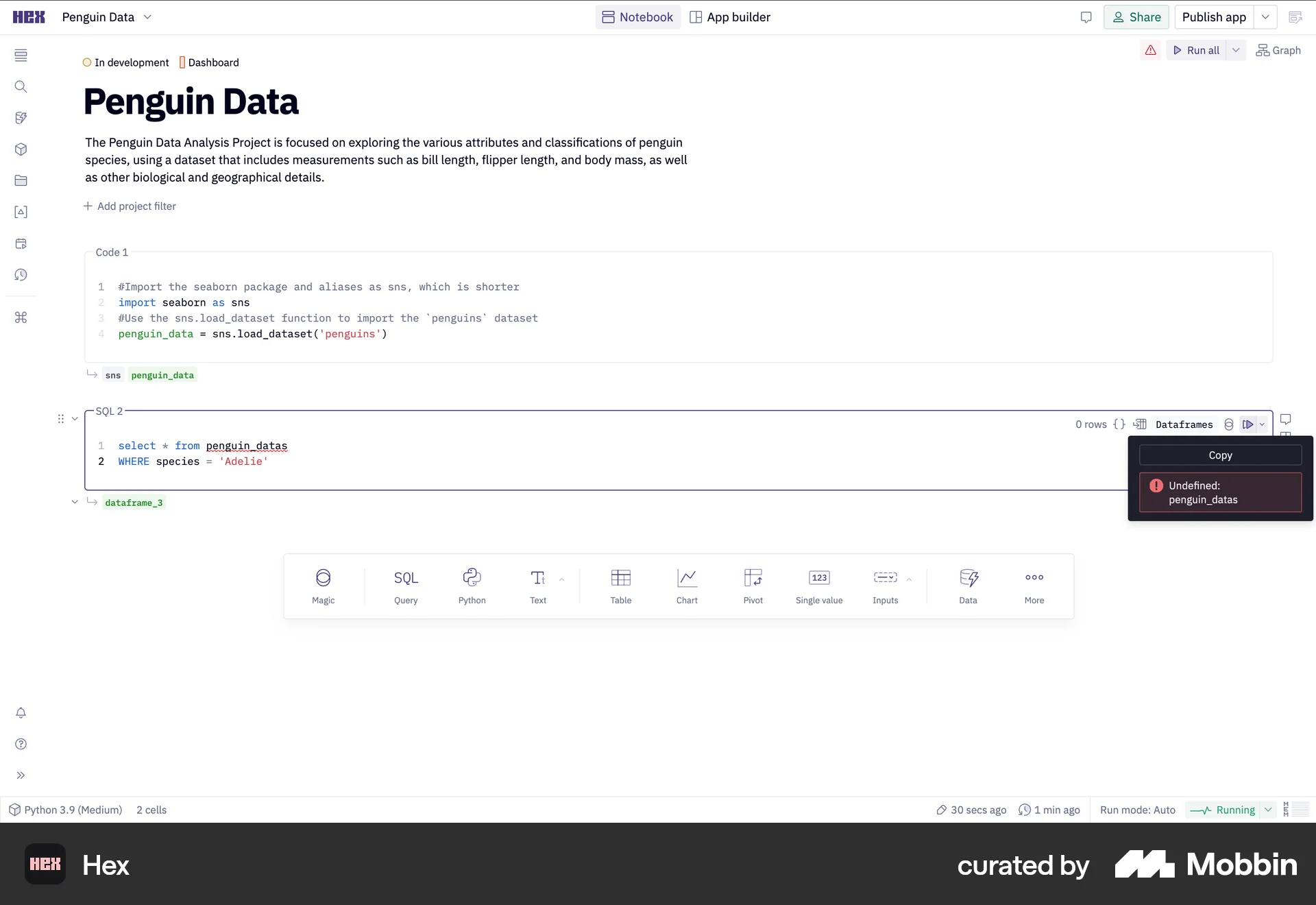Viewport: 1316px width, 905px height.
Task: Switch to the App builder tab
Action: point(730,17)
